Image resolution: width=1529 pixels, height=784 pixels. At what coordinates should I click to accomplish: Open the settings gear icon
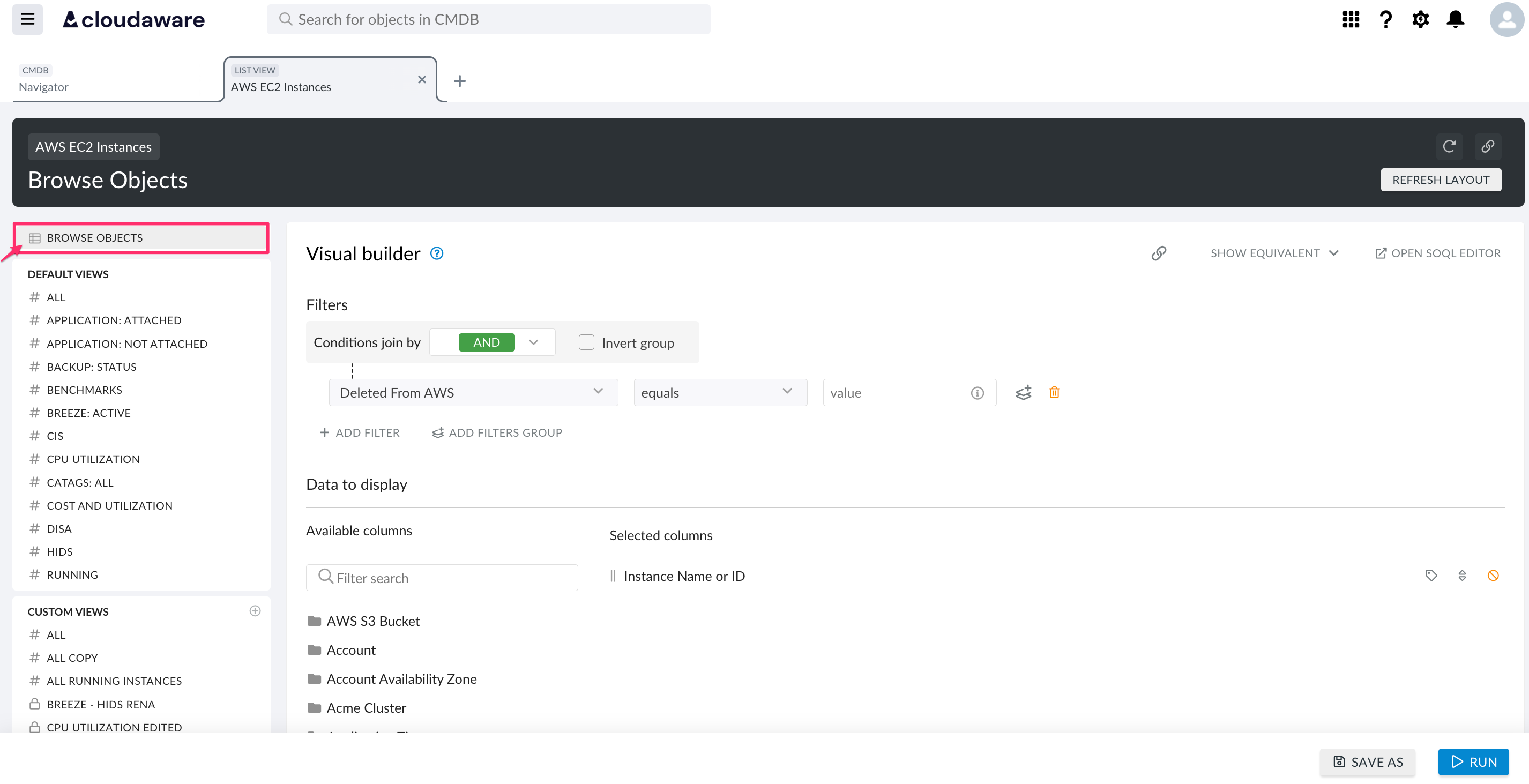click(1420, 19)
